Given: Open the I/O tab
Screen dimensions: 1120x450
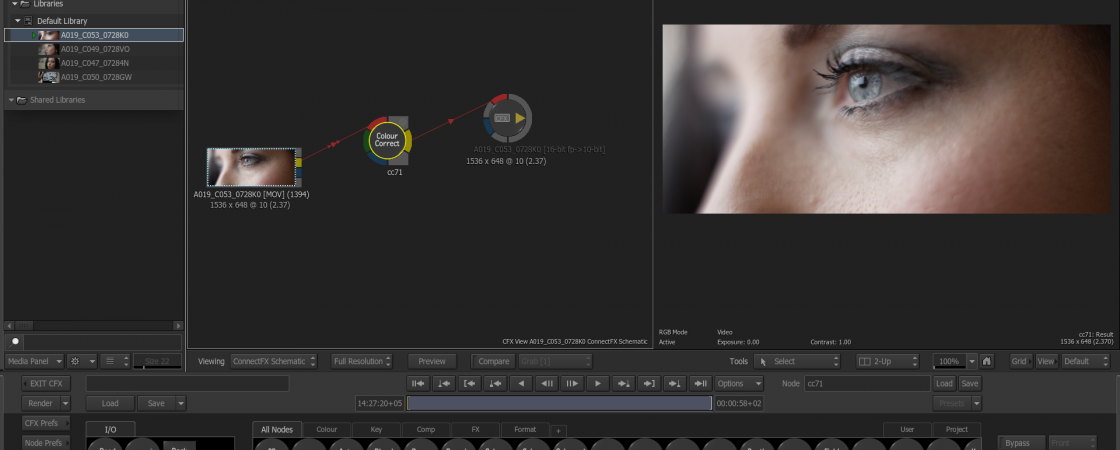Looking at the screenshot, I should coord(111,429).
